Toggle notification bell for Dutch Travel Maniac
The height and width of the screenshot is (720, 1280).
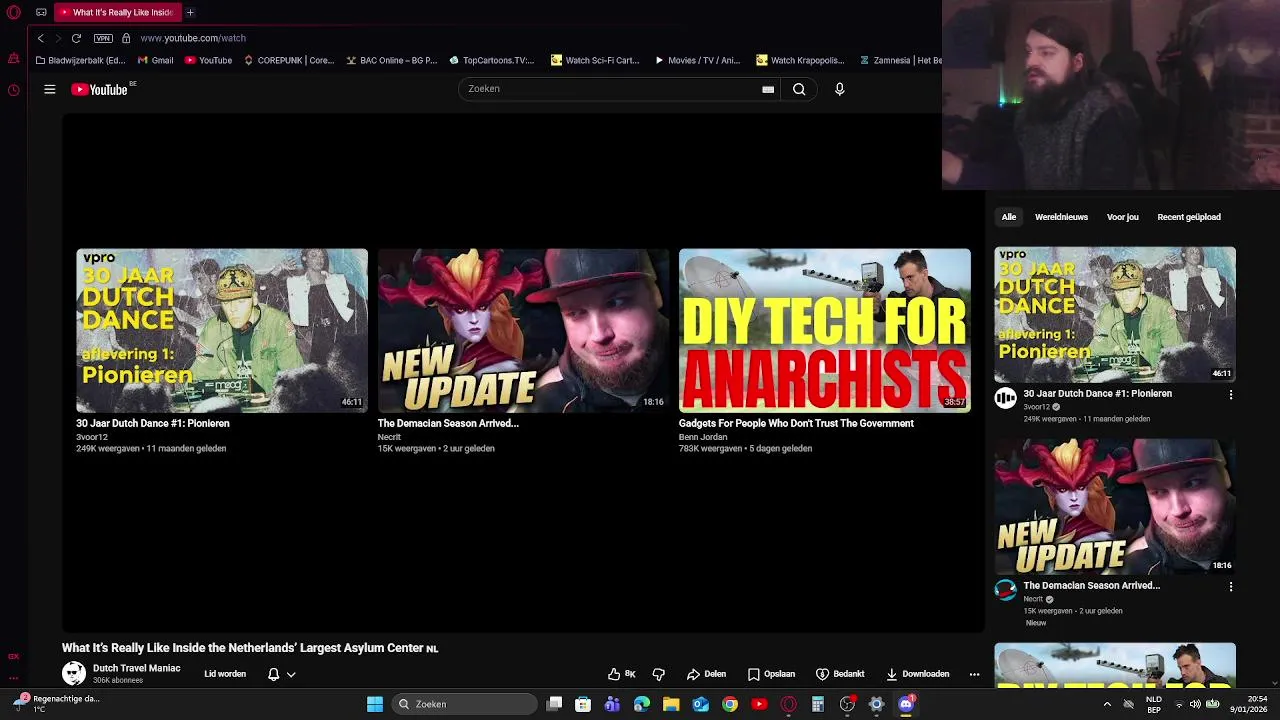(x=273, y=674)
